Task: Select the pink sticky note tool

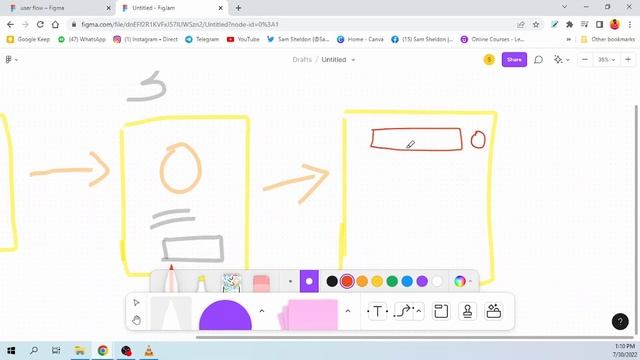Action: (309, 315)
